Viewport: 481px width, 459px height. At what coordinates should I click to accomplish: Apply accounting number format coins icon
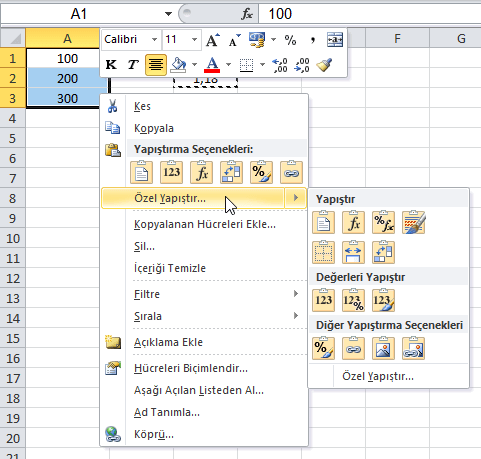click(x=257, y=40)
